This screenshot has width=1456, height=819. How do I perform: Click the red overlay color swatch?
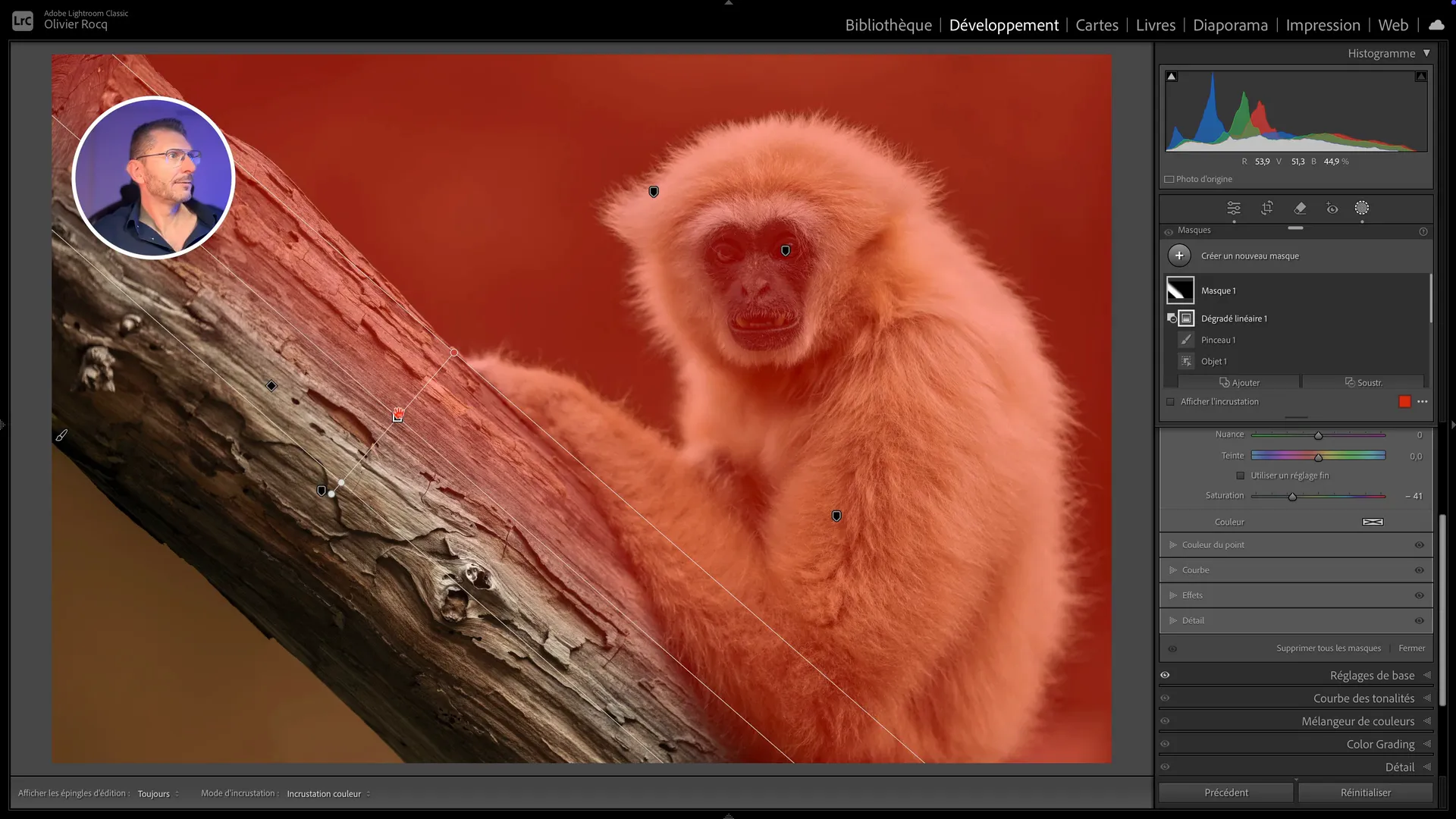(x=1404, y=402)
